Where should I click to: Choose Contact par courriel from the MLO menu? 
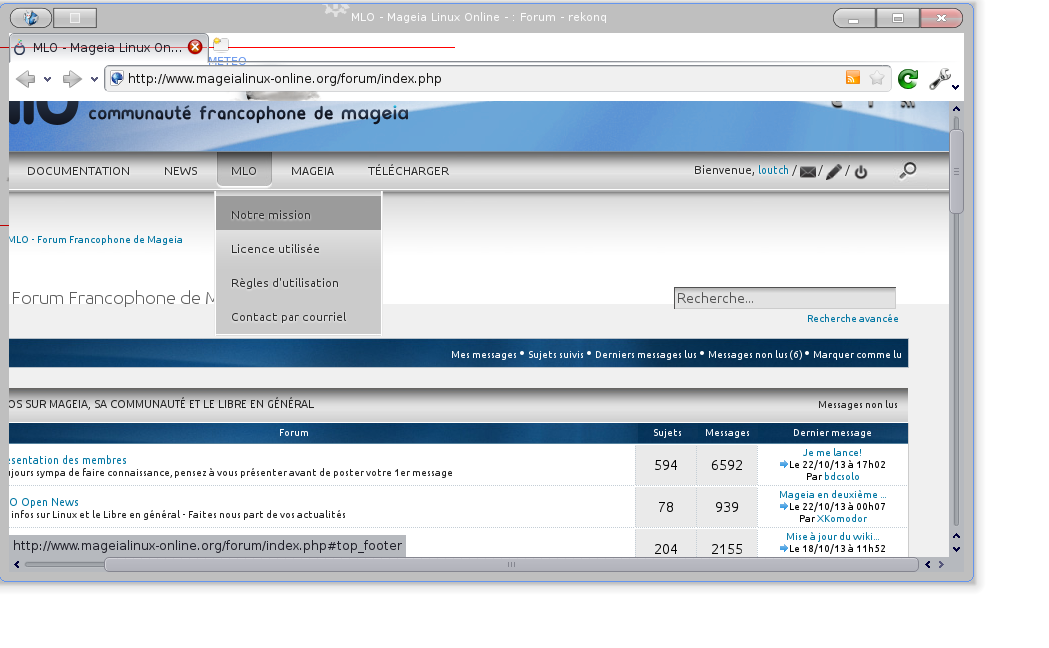298,317
